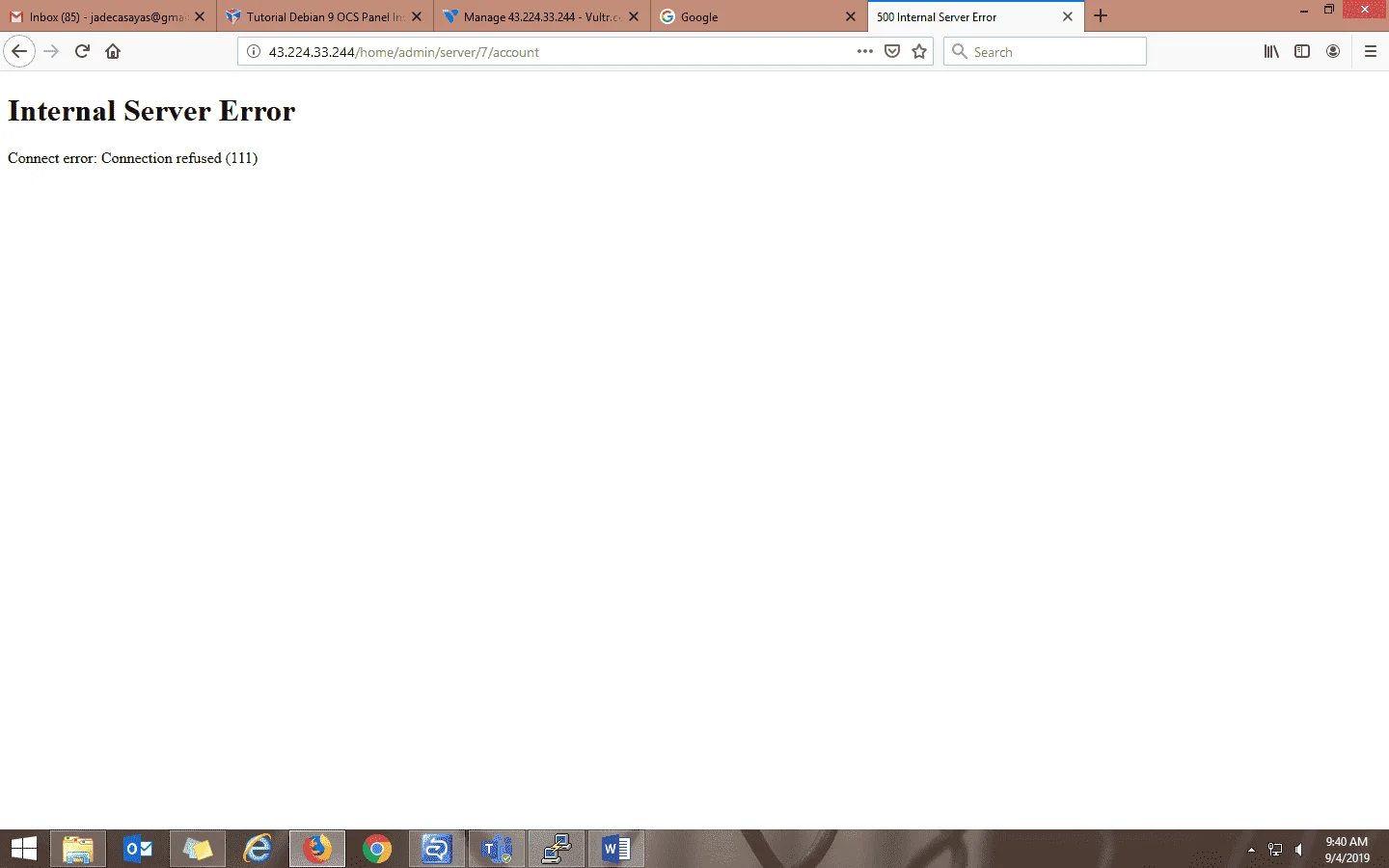
Task: Switch to Google tab
Action: click(759, 16)
